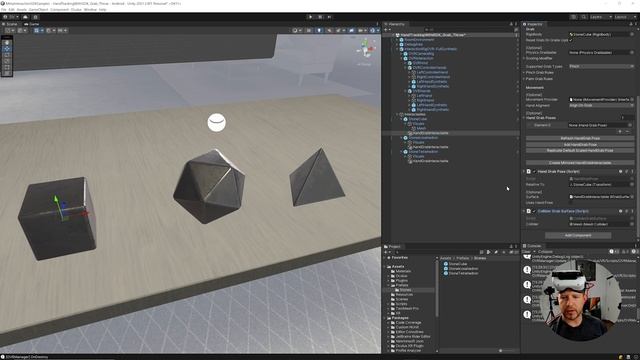Select the Rotate tool in Scene toolbox

pos(7,55)
